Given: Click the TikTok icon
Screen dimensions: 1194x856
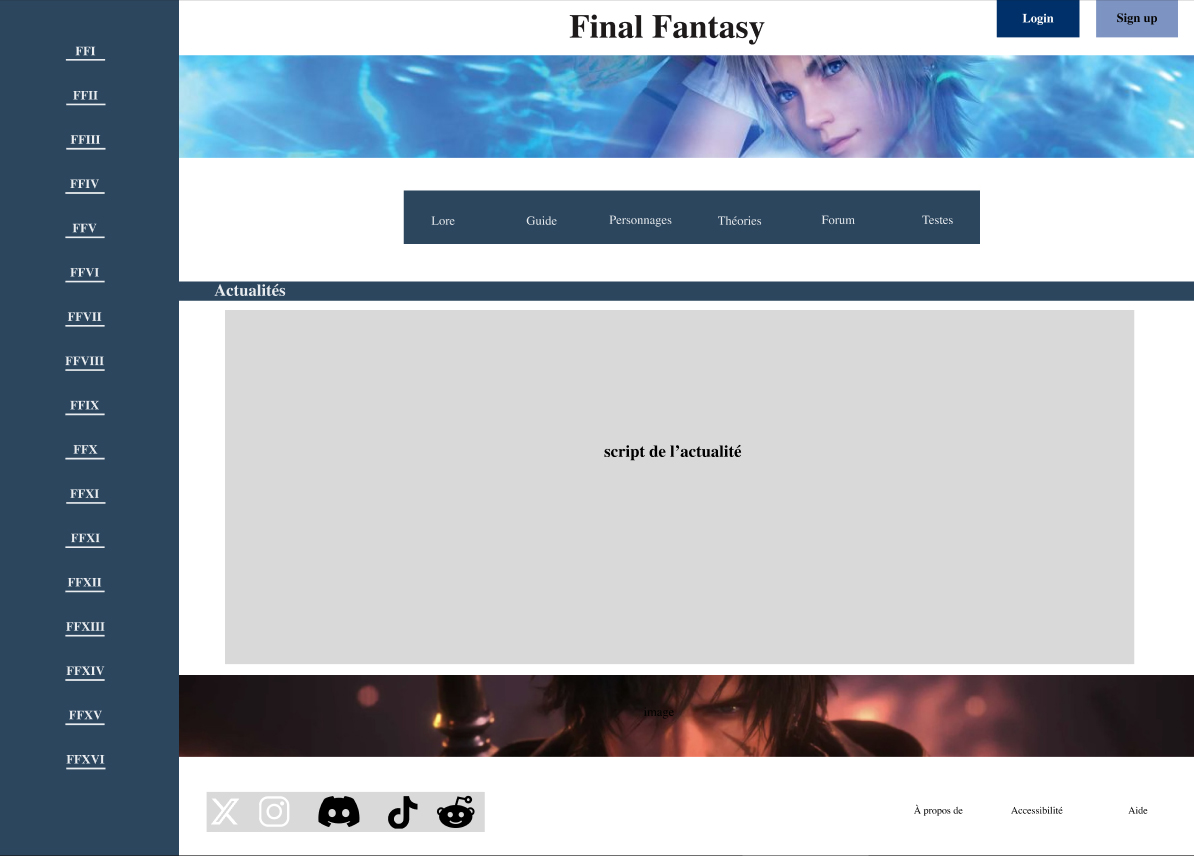Looking at the screenshot, I should point(402,812).
